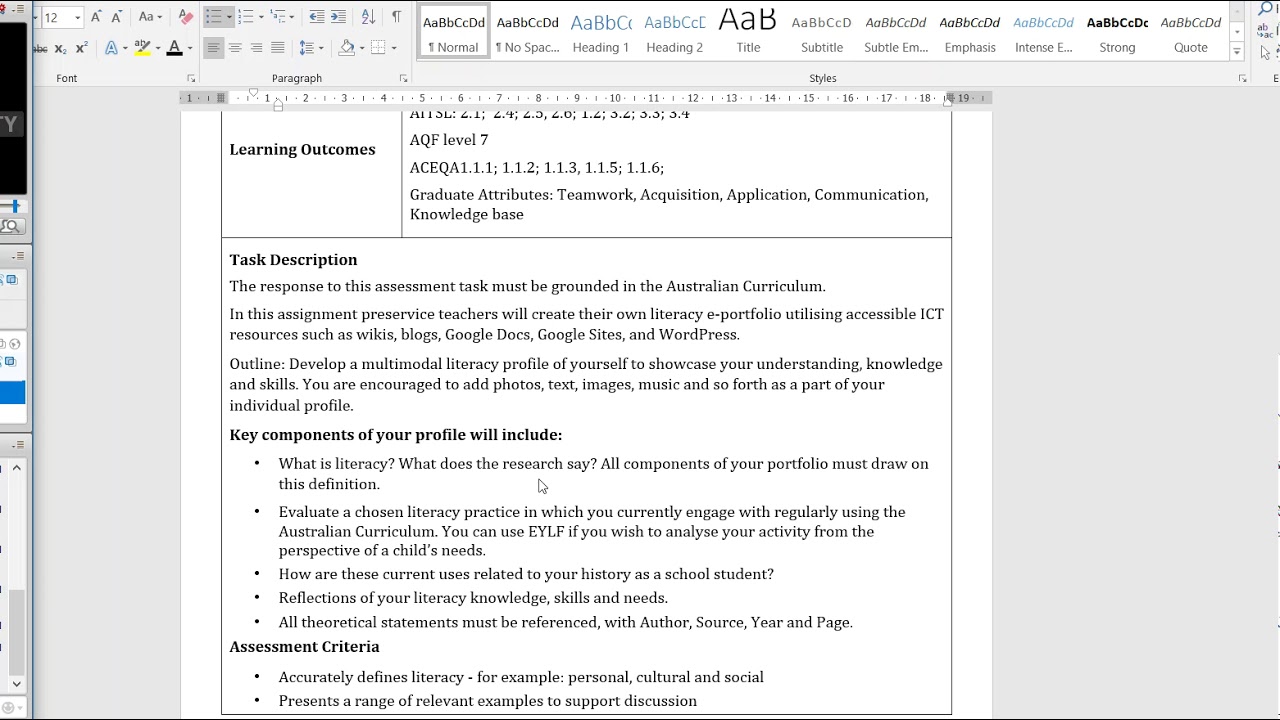The width and height of the screenshot is (1280, 720).
Task: Open the font color dropdown arrow
Action: 189,48
